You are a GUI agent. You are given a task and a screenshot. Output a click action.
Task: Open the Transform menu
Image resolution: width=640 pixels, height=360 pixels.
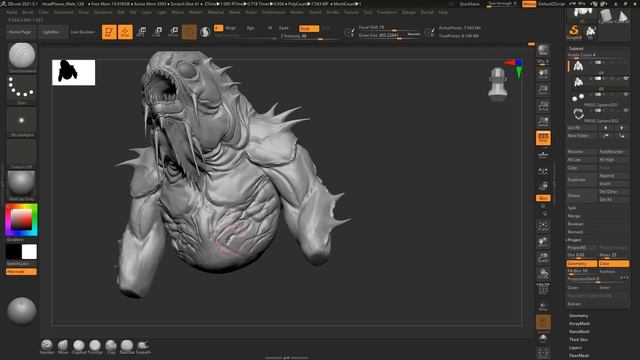pos(387,12)
